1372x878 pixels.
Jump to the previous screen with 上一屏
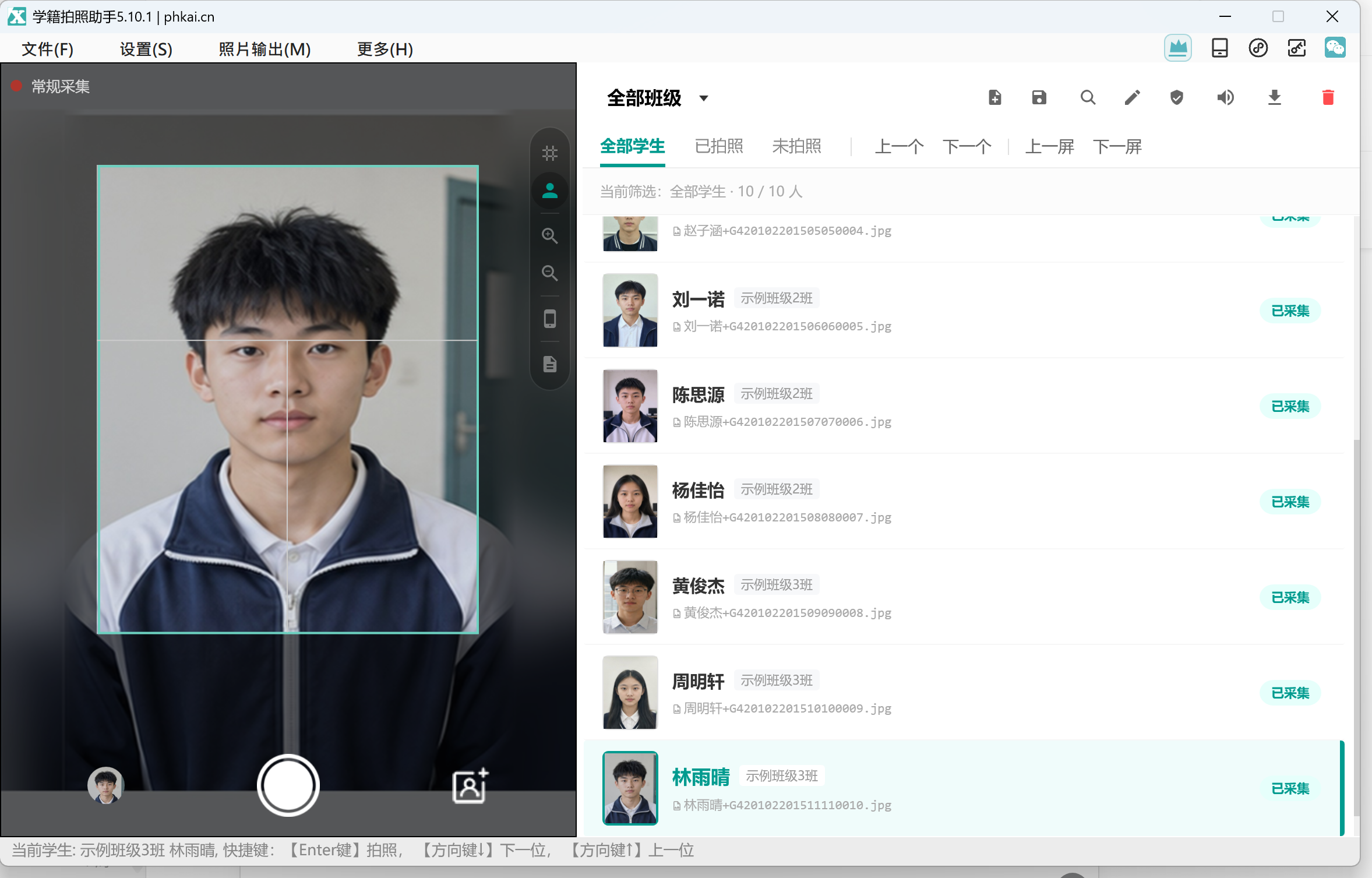(x=1049, y=146)
